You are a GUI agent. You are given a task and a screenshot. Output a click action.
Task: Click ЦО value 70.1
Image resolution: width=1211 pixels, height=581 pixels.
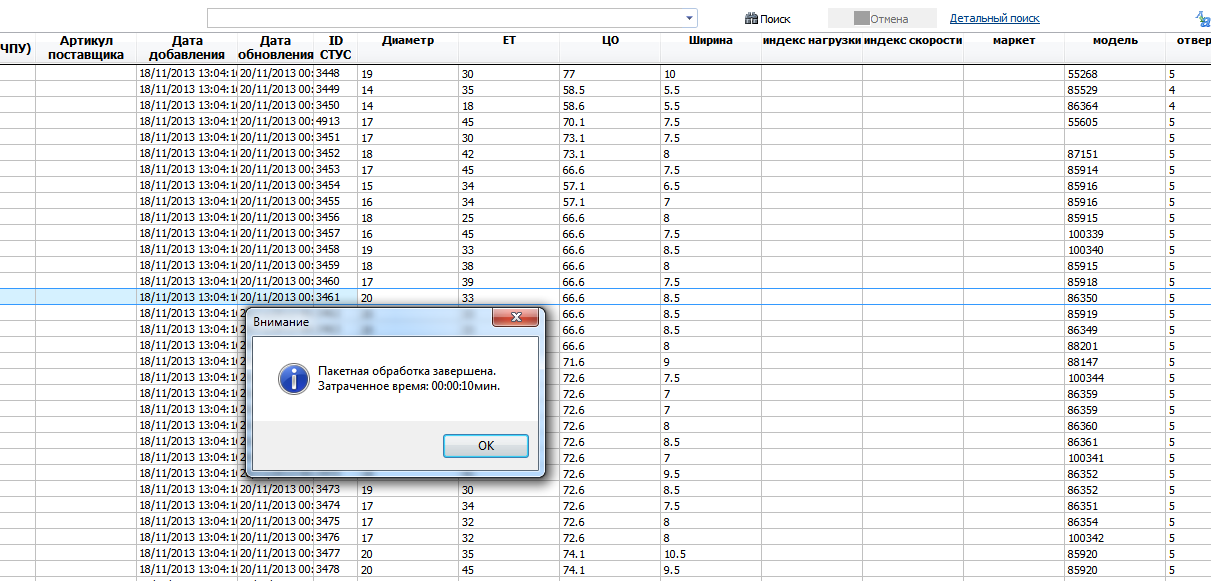point(573,122)
